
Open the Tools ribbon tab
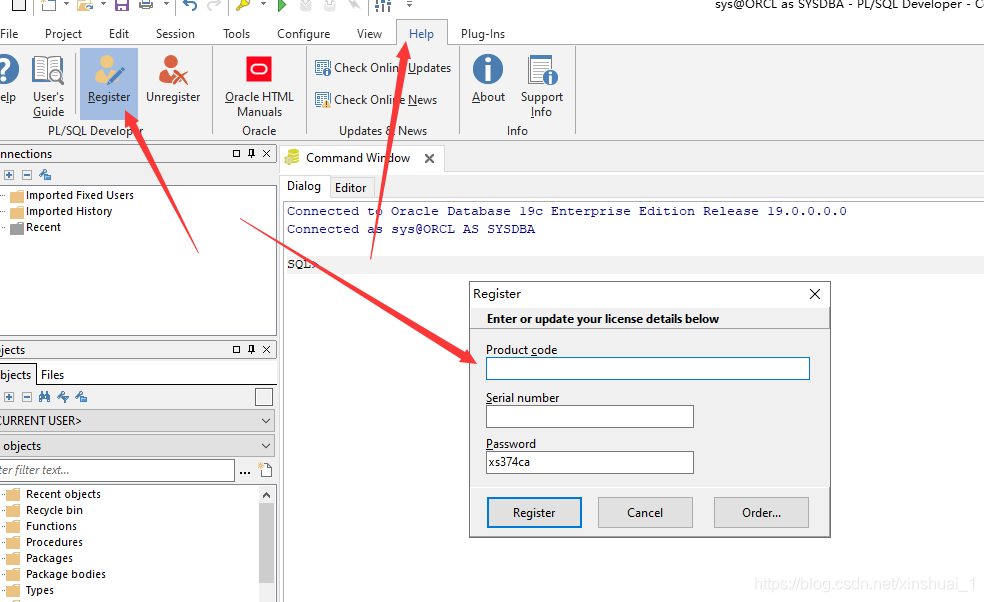pyautogui.click(x=236, y=34)
